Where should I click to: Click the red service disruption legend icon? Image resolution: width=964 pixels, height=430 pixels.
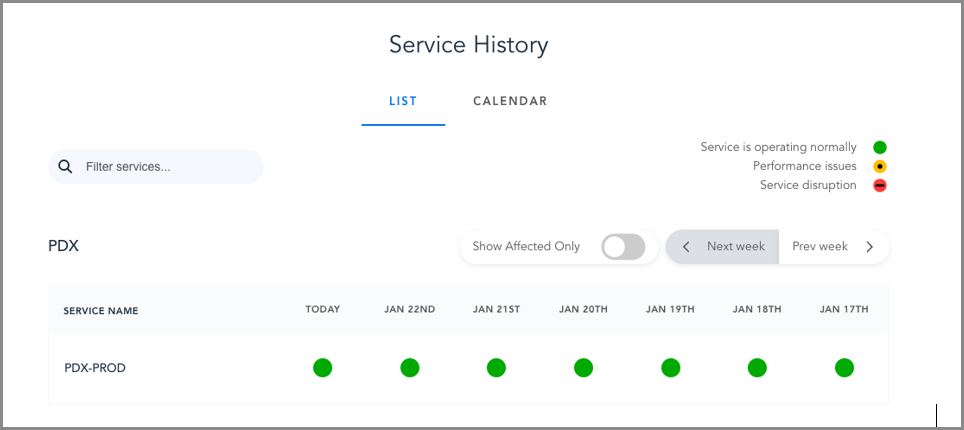(880, 186)
